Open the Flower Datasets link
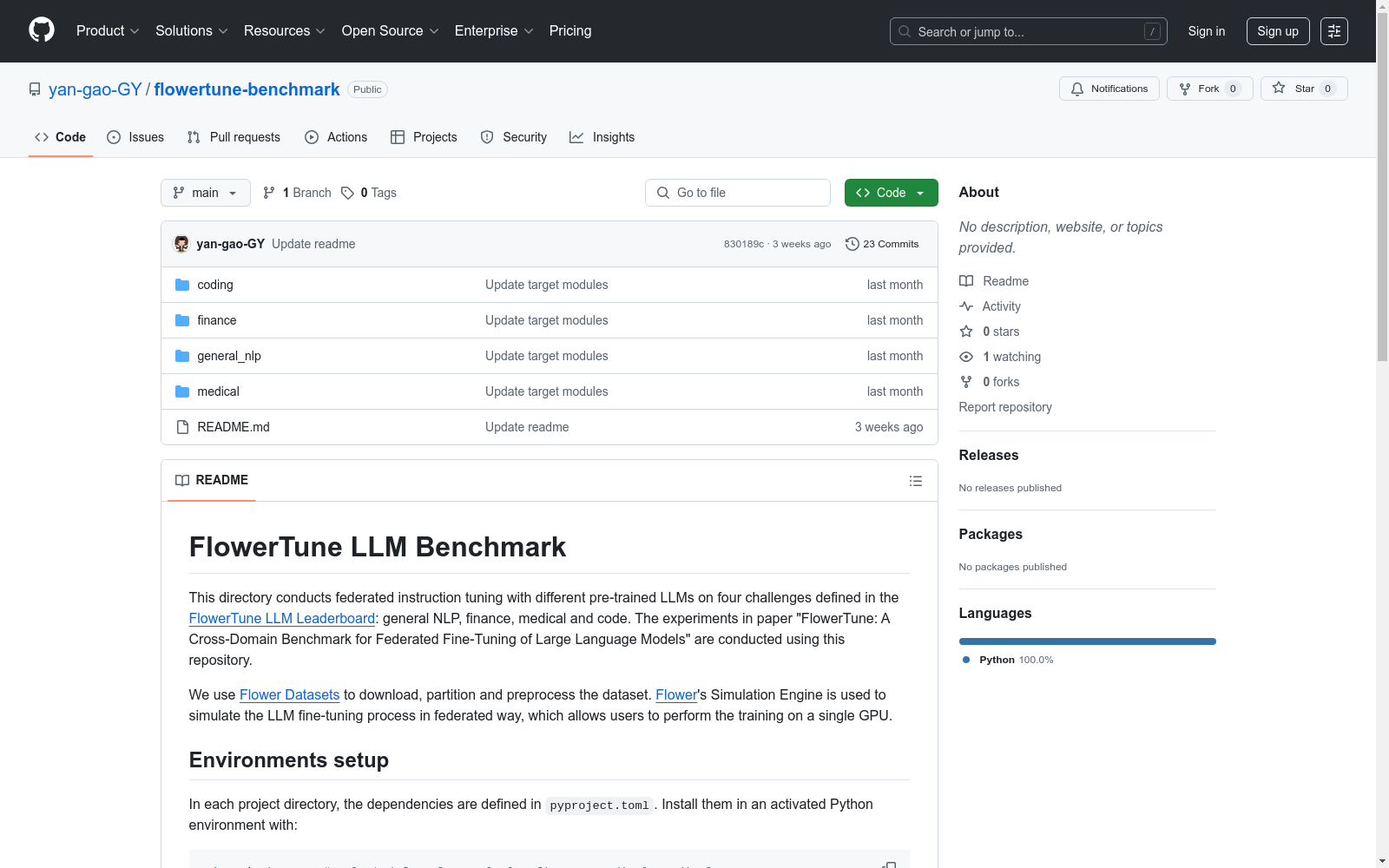Image resolution: width=1389 pixels, height=868 pixels. tap(289, 694)
